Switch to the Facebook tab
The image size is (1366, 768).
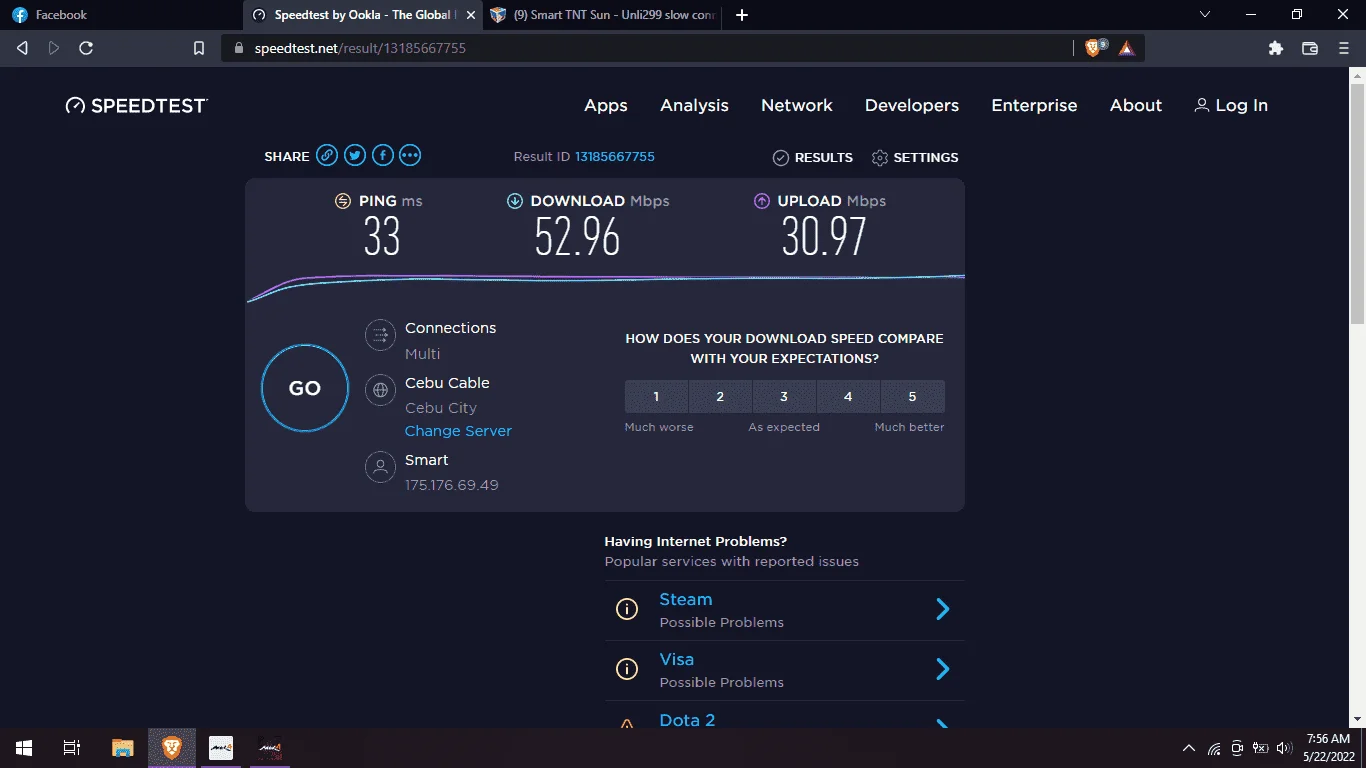pos(120,15)
